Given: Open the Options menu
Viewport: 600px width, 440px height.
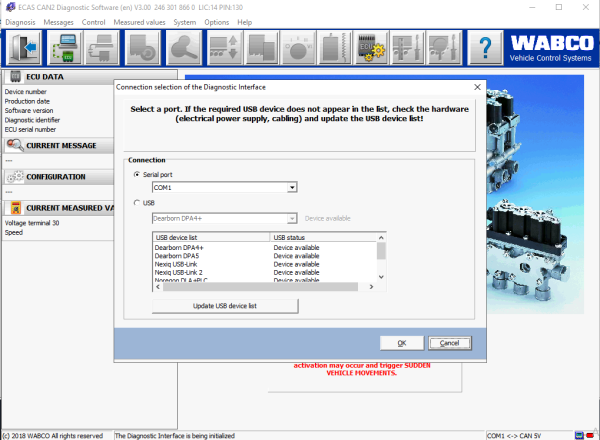Looking at the screenshot, I should [x=217, y=22].
